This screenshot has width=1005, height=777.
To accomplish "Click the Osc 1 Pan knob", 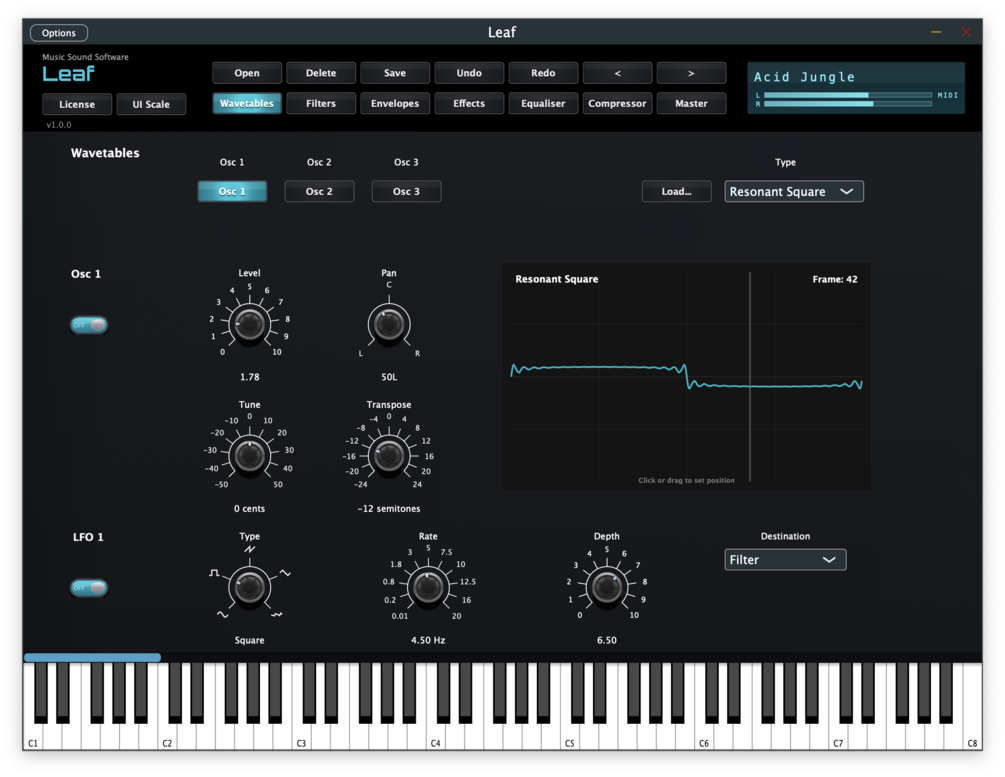I will click(x=388, y=325).
